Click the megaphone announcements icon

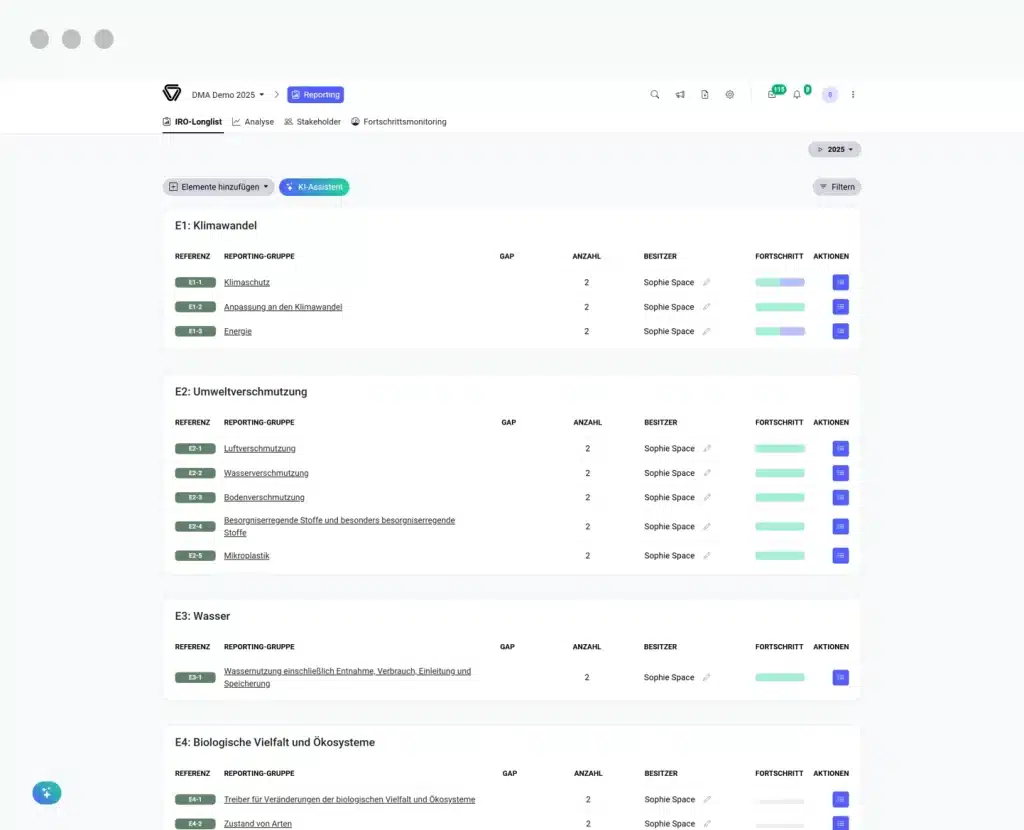point(680,95)
